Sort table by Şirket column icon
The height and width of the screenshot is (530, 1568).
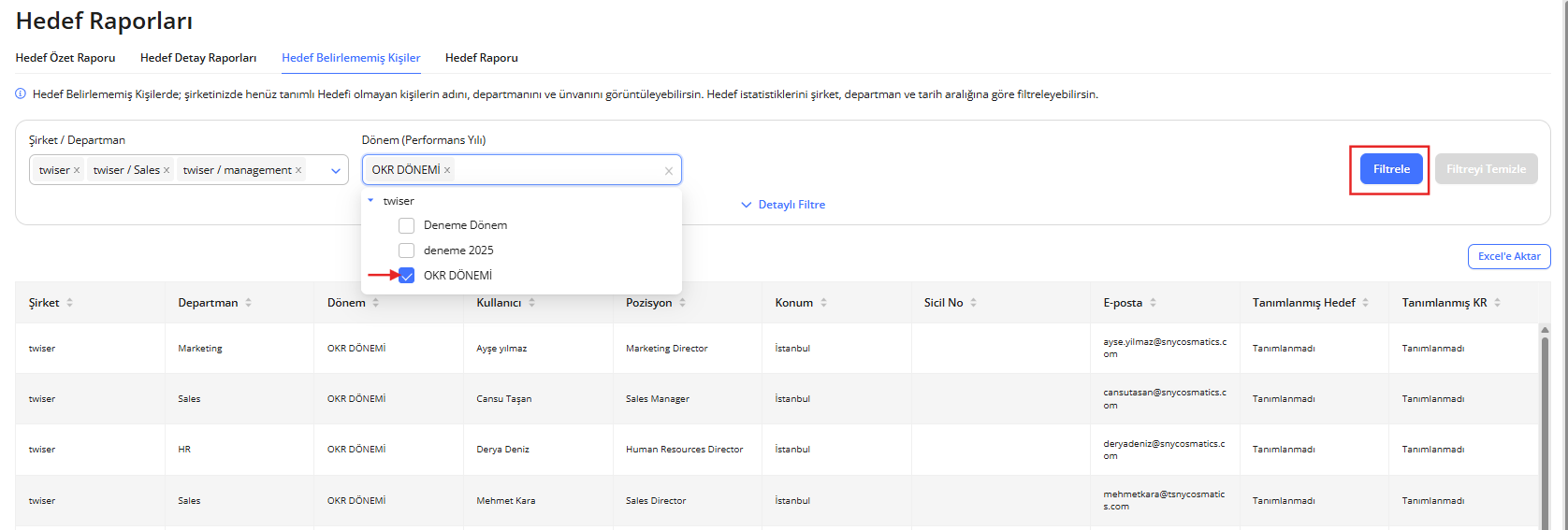click(x=70, y=303)
